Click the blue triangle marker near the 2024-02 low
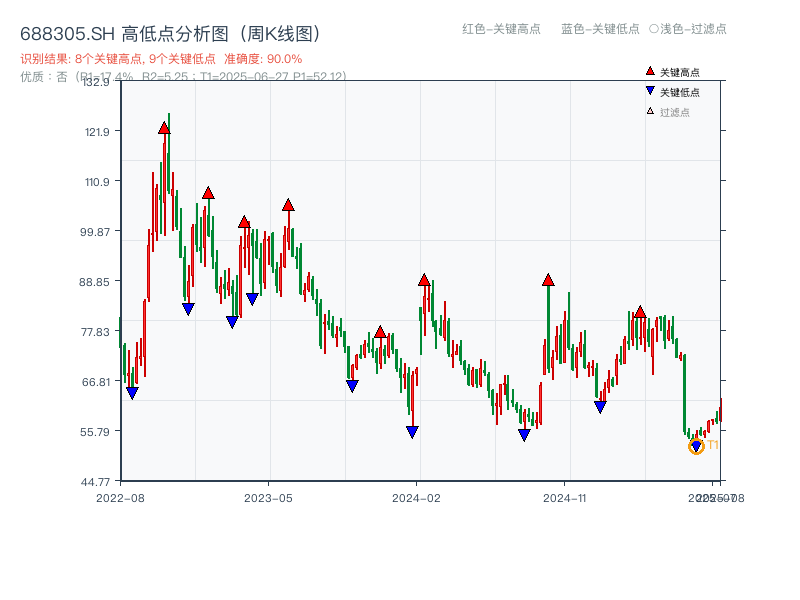The width and height of the screenshot is (800, 600). pyautogui.click(x=412, y=430)
